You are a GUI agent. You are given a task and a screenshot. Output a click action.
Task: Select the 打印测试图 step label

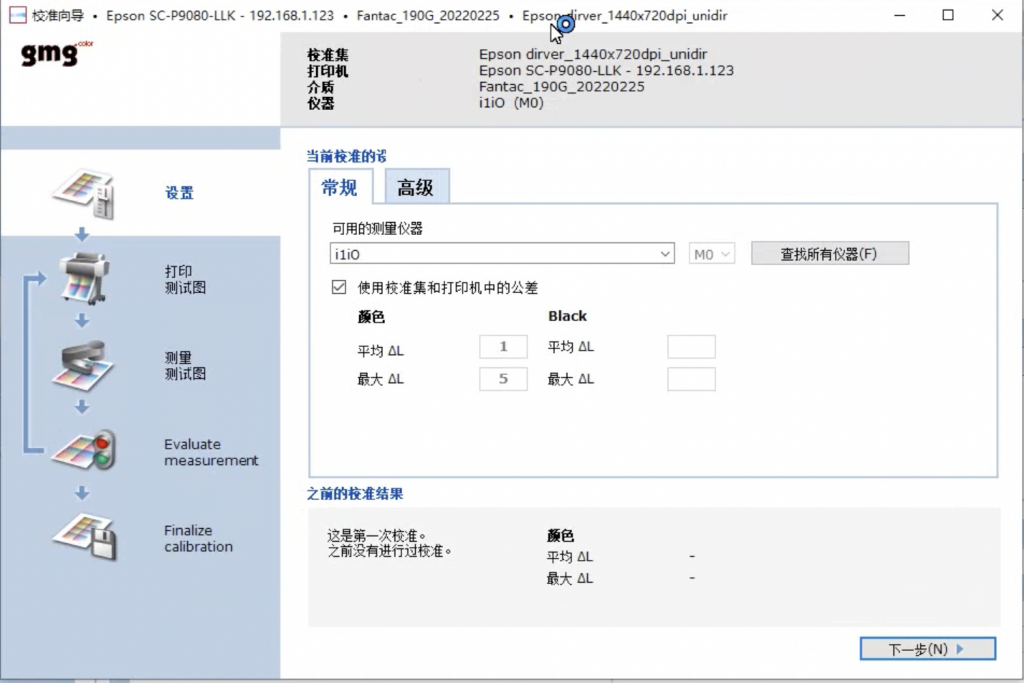tap(185, 279)
